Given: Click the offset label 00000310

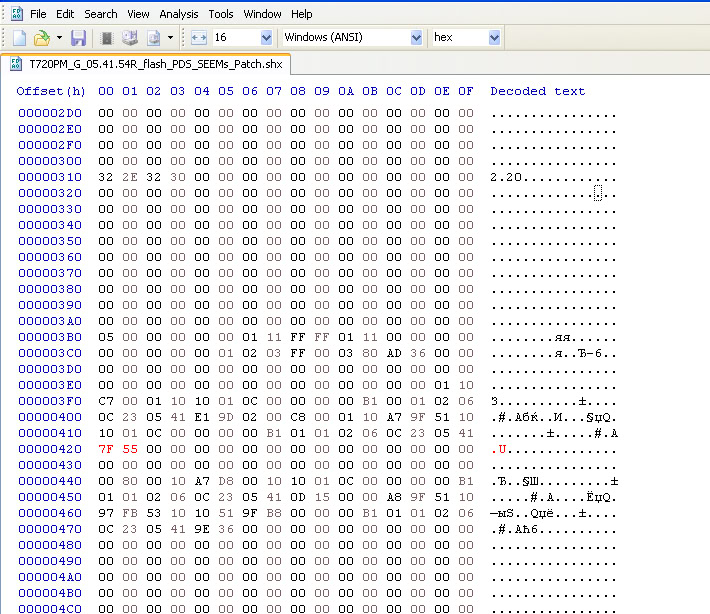Looking at the screenshot, I should point(50,177).
